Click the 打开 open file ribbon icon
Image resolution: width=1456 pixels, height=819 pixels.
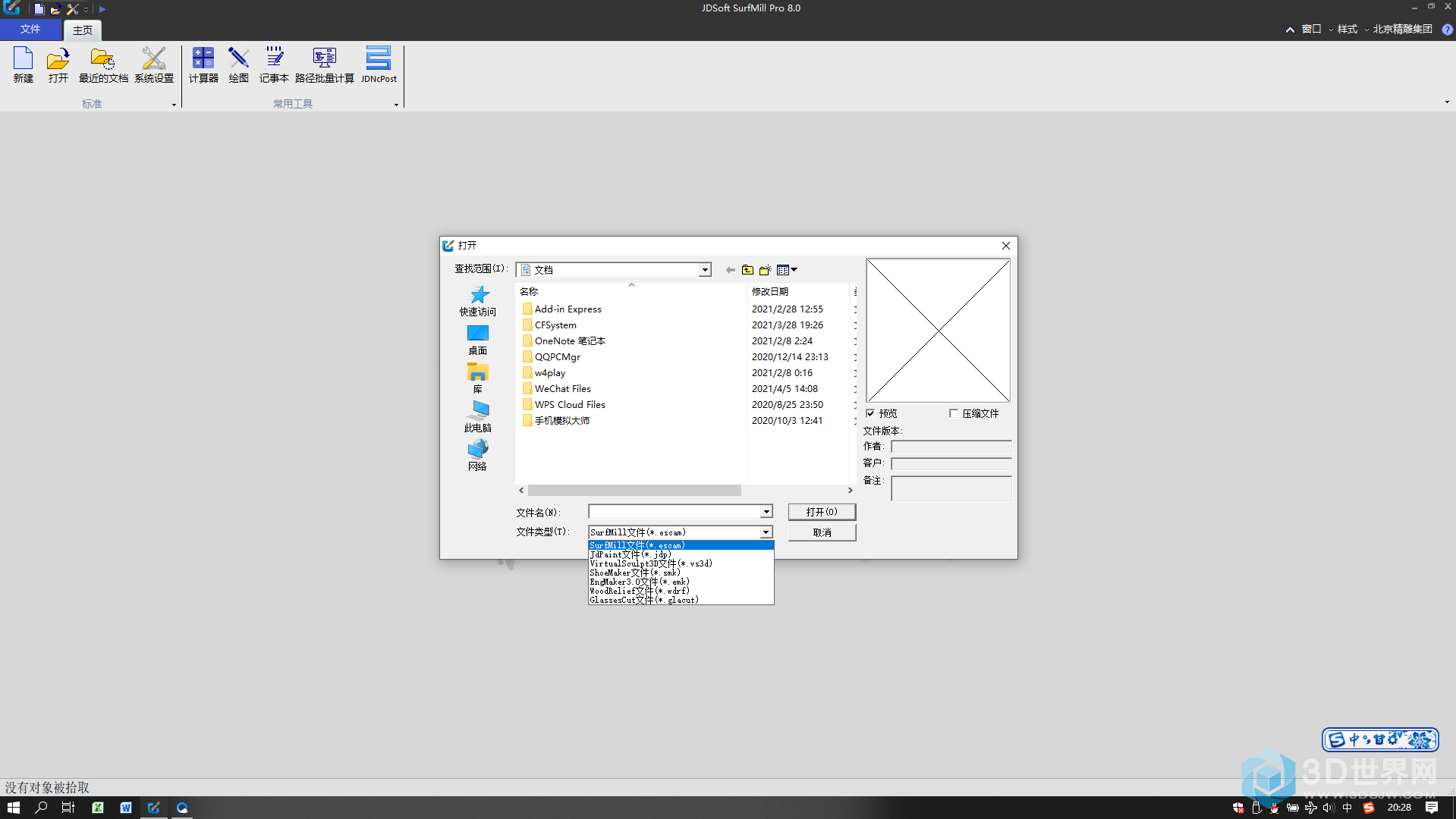(58, 64)
